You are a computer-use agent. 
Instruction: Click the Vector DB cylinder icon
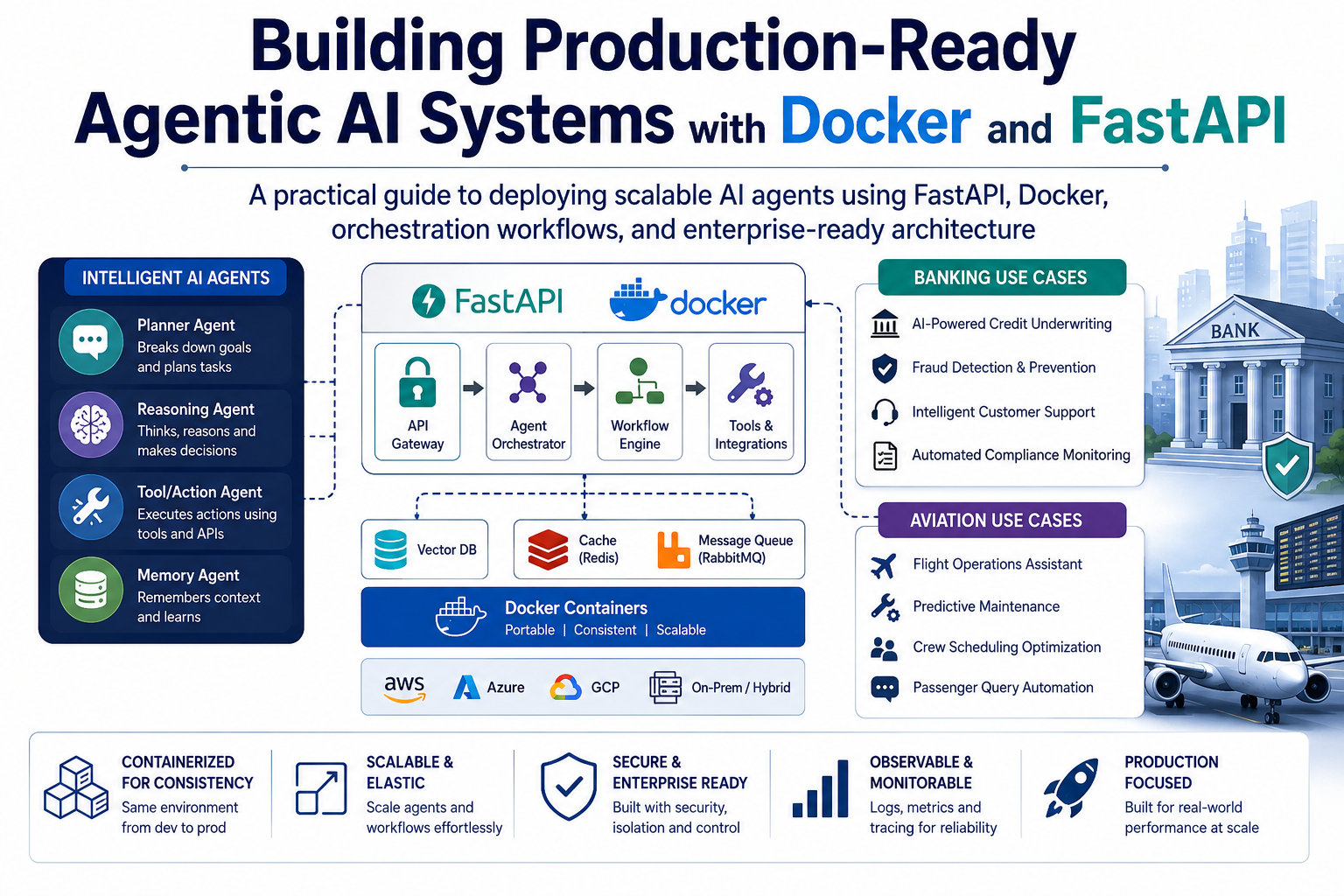[390, 549]
